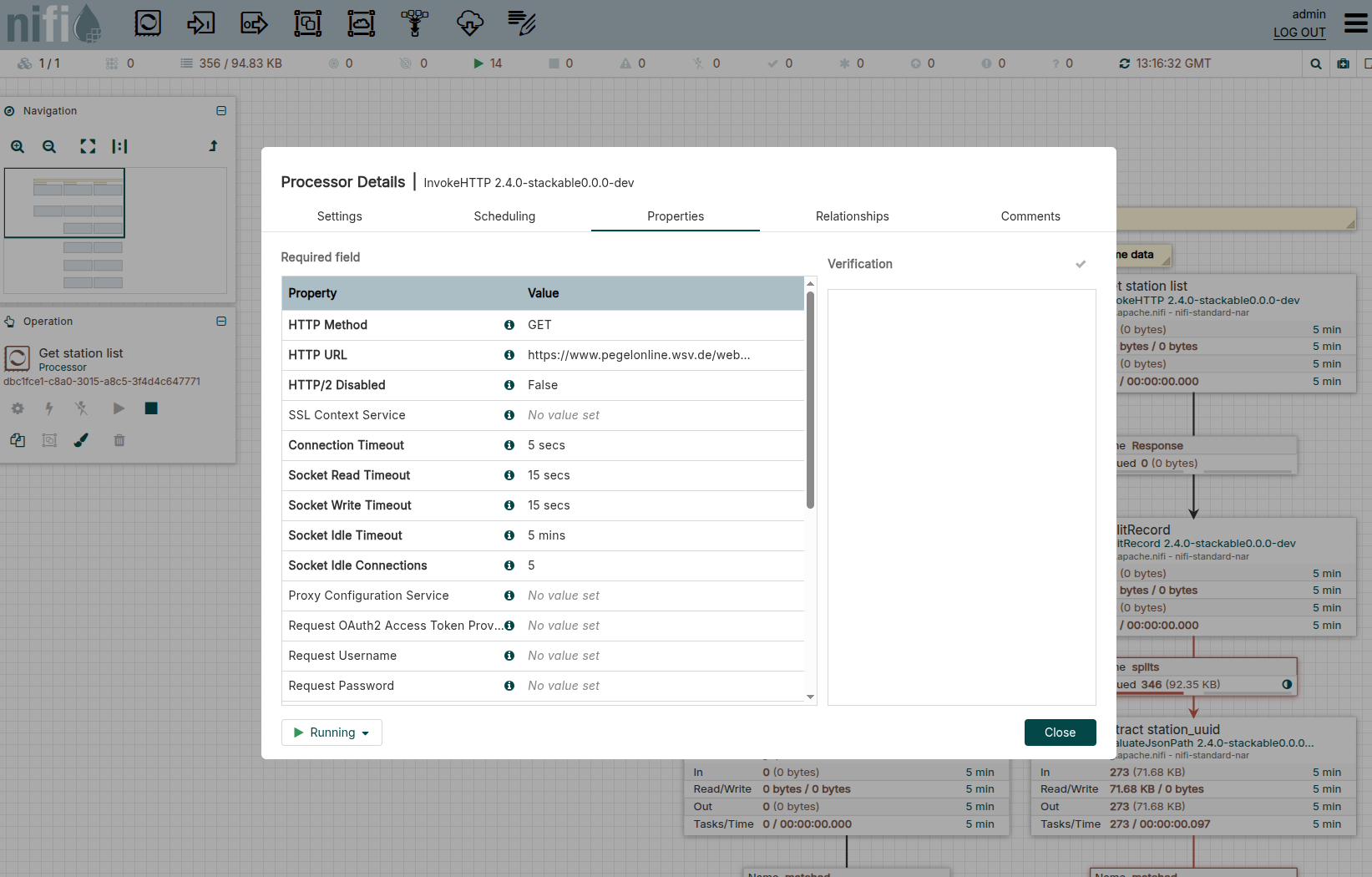Collapse the Navigation panel
The height and width of the screenshot is (877, 1372).
point(221,110)
